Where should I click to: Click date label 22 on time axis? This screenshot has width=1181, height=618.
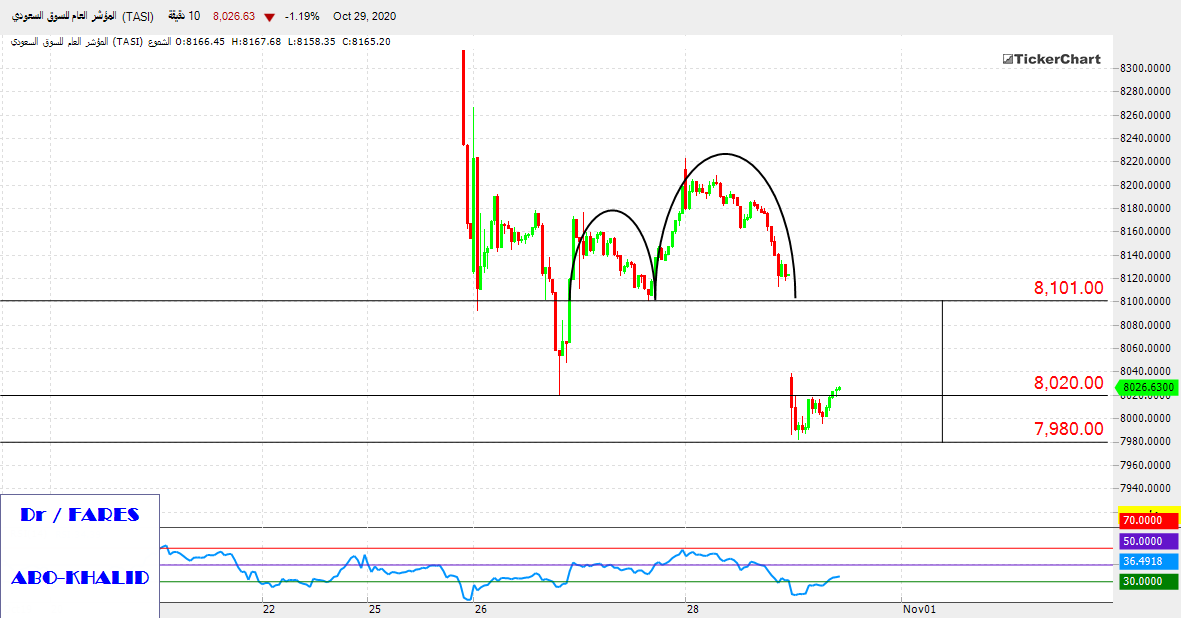(x=269, y=610)
